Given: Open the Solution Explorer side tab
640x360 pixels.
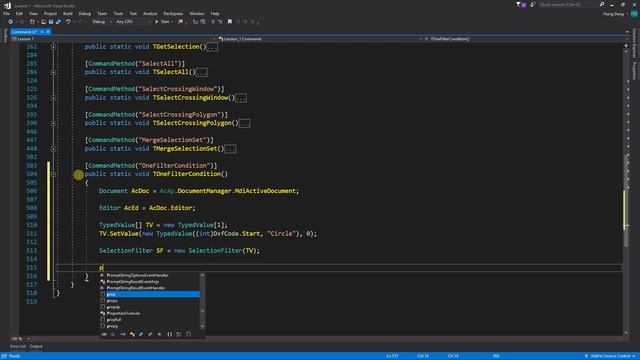Looking at the screenshot, I should coord(634,44).
